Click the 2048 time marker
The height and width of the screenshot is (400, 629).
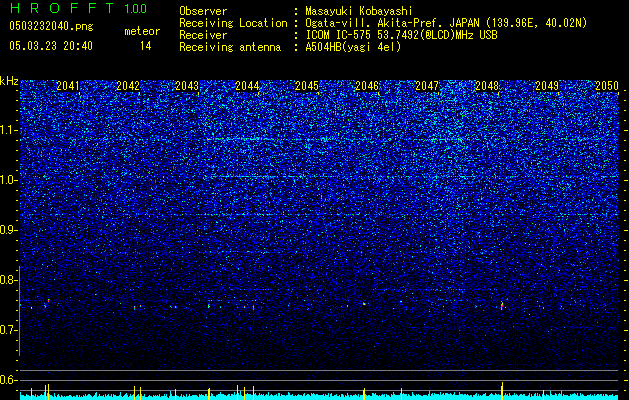pos(487,86)
